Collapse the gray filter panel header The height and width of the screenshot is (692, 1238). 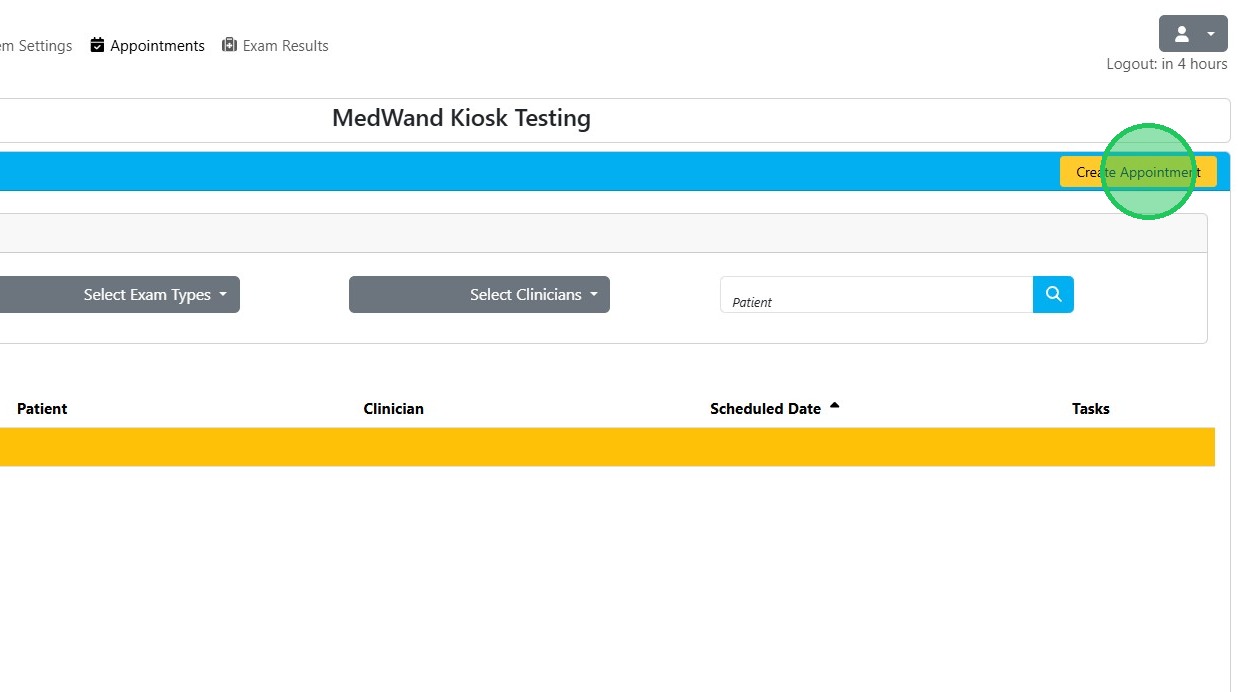point(600,233)
